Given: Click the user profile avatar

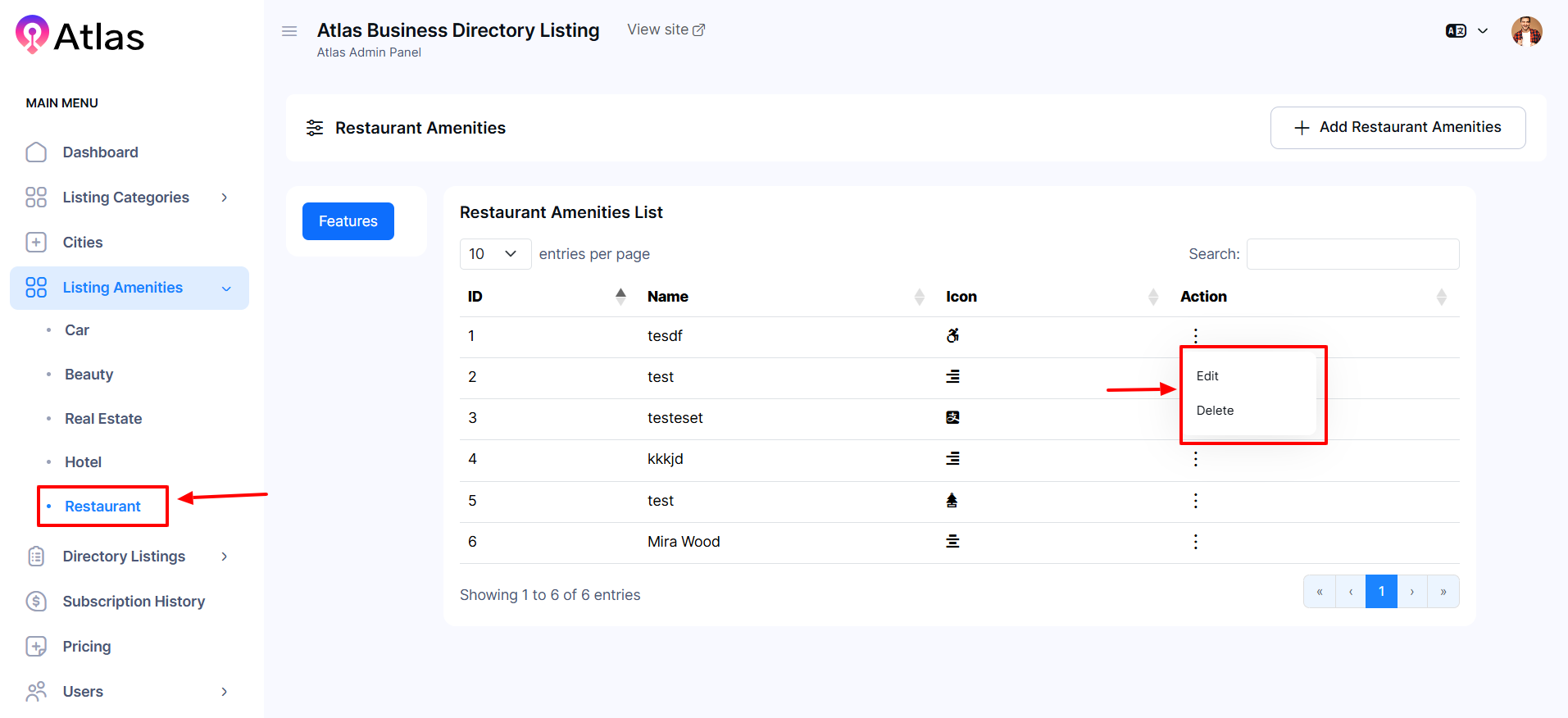Looking at the screenshot, I should pyautogui.click(x=1526, y=32).
